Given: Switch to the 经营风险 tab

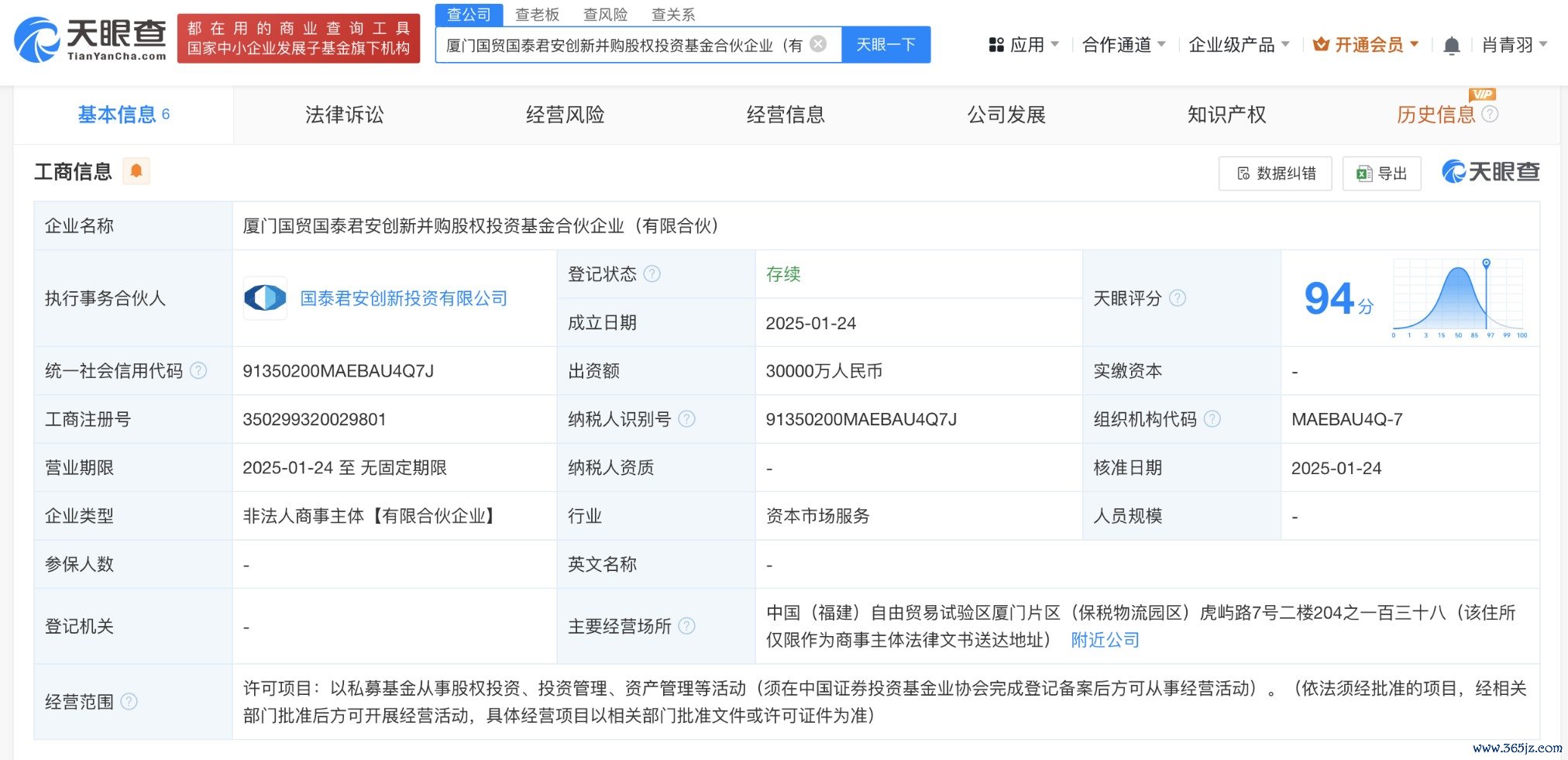Looking at the screenshot, I should pyautogui.click(x=565, y=115).
